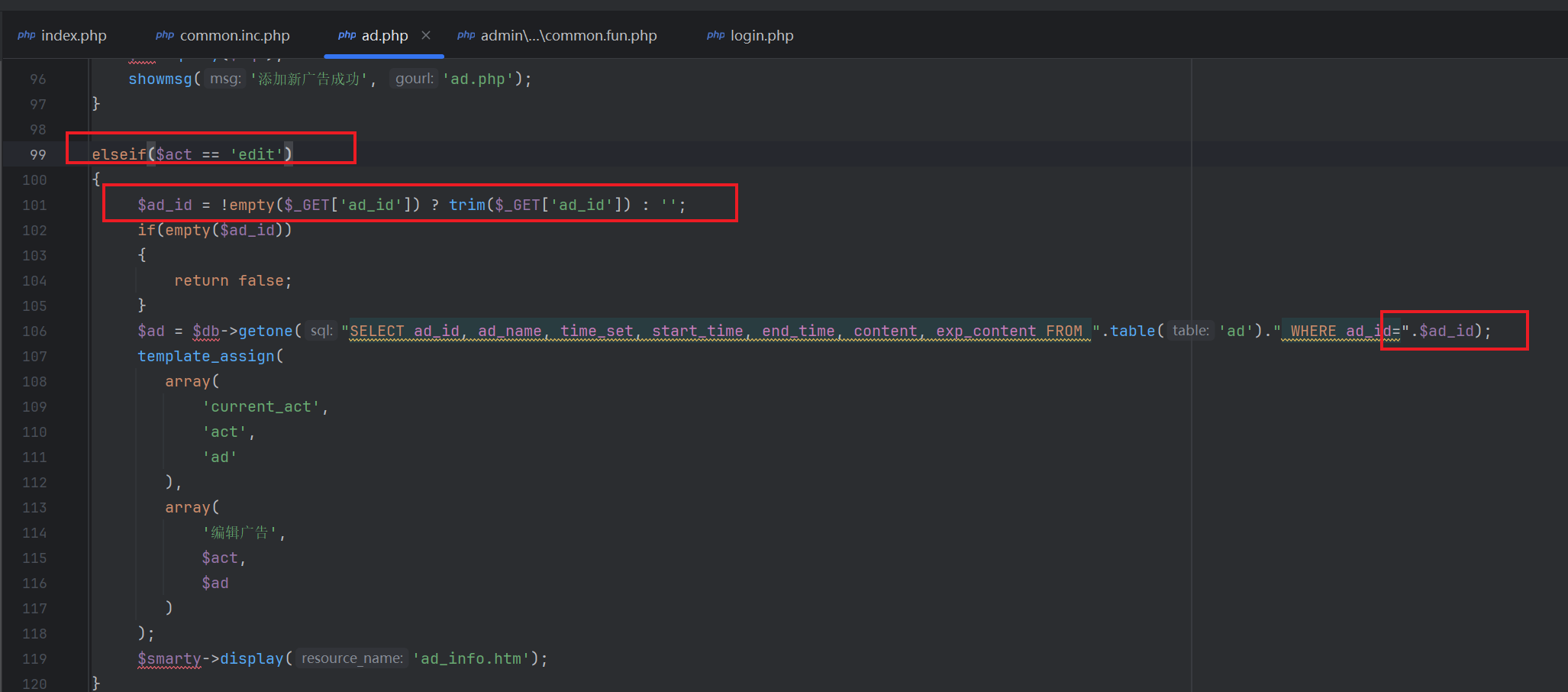1568x692 pixels.
Task: Click the second array( on line 113
Action: (192, 507)
